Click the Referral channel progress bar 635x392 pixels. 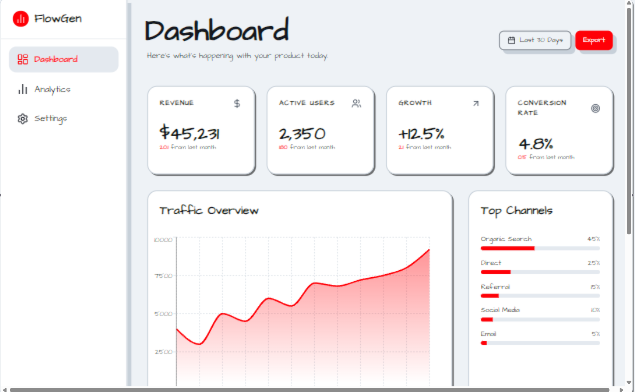[x=540, y=296]
